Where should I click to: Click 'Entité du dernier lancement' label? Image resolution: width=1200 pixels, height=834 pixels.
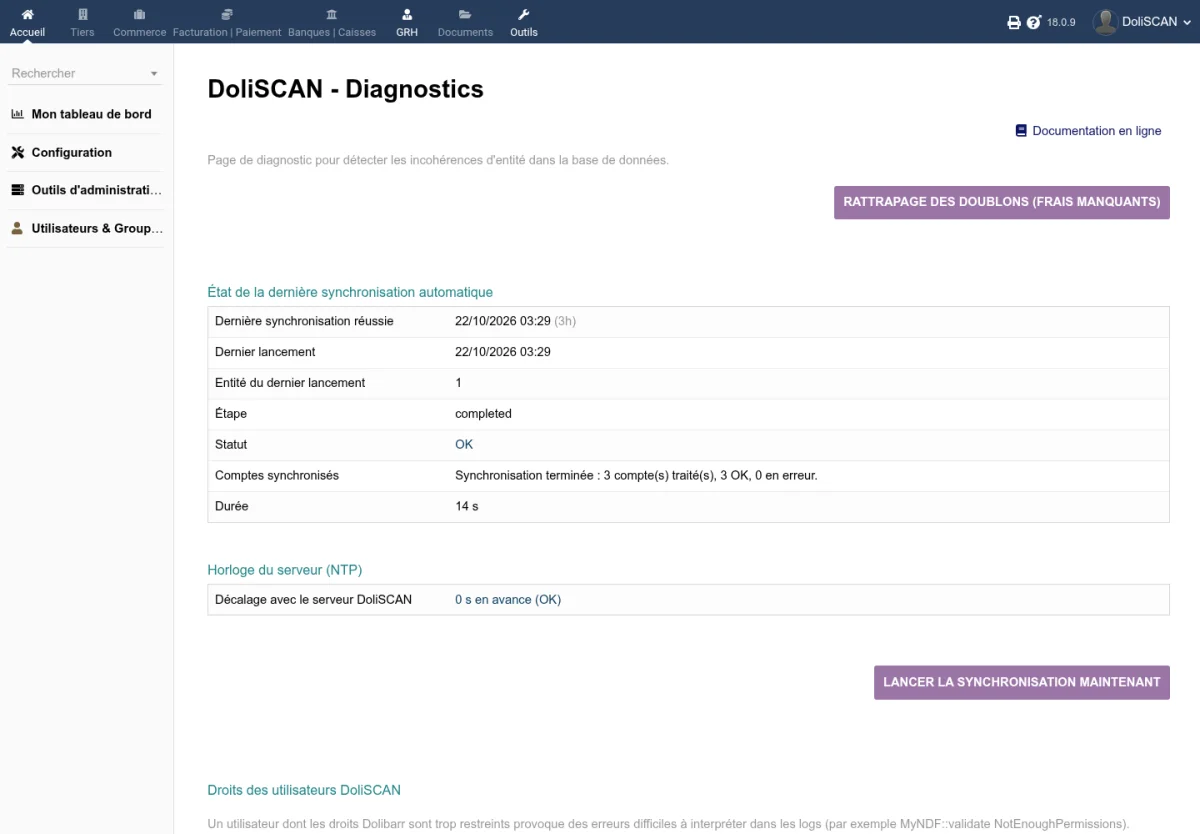(x=290, y=383)
